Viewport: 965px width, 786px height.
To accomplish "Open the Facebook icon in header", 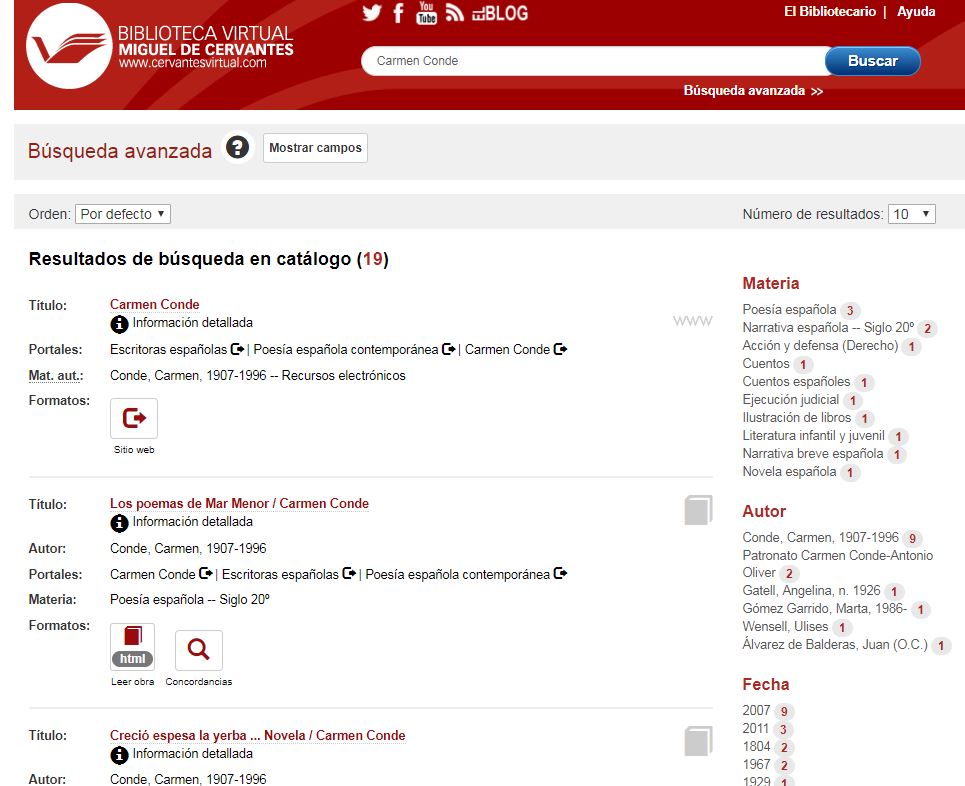I will pos(398,13).
